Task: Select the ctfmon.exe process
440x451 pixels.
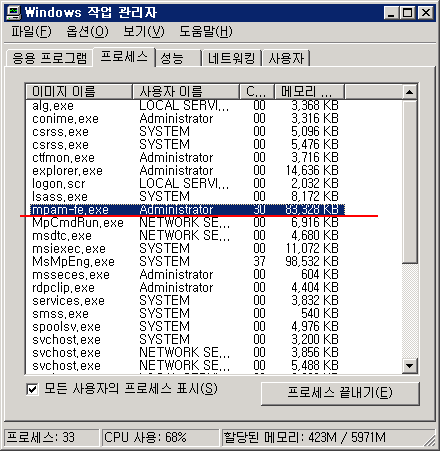Action: click(x=185, y=158)
